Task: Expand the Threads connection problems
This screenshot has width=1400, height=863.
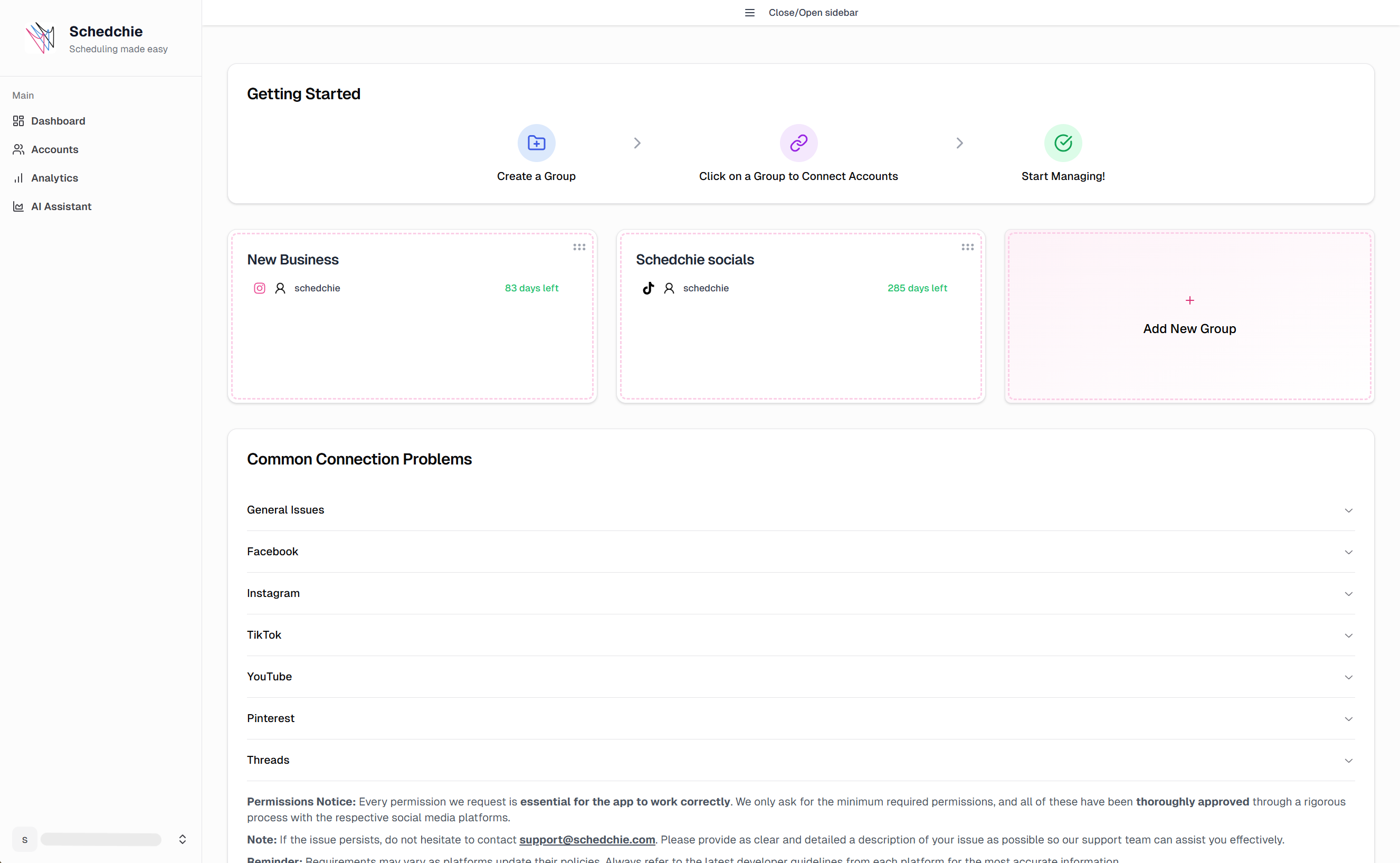Action: [801, 760]
